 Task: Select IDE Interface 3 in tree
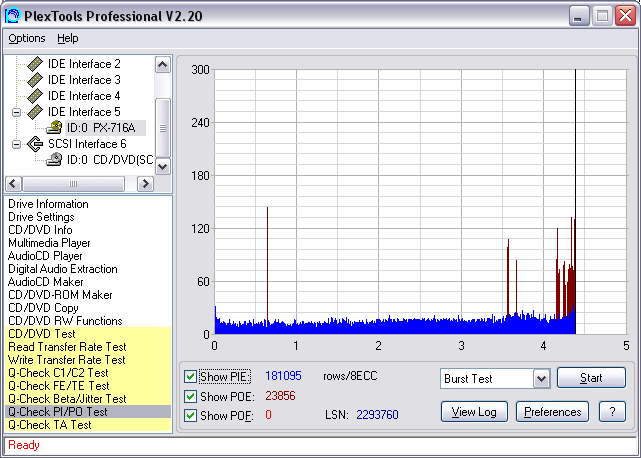point(84,80)
